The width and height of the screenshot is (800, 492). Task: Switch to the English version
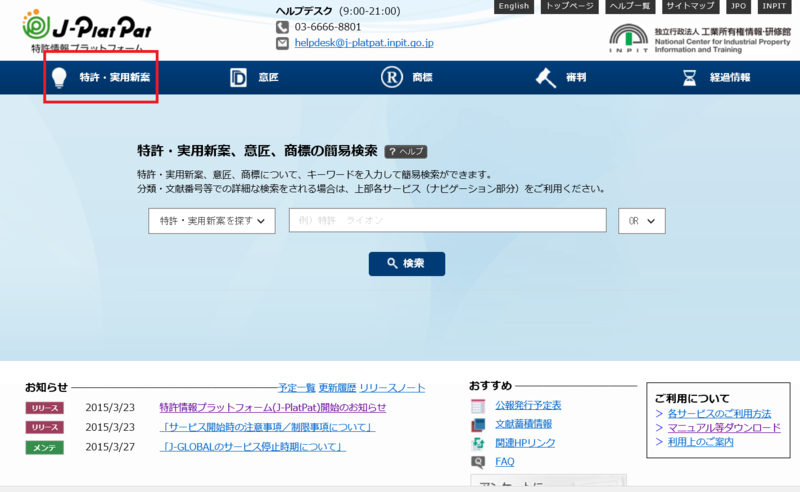coord(514,6)
